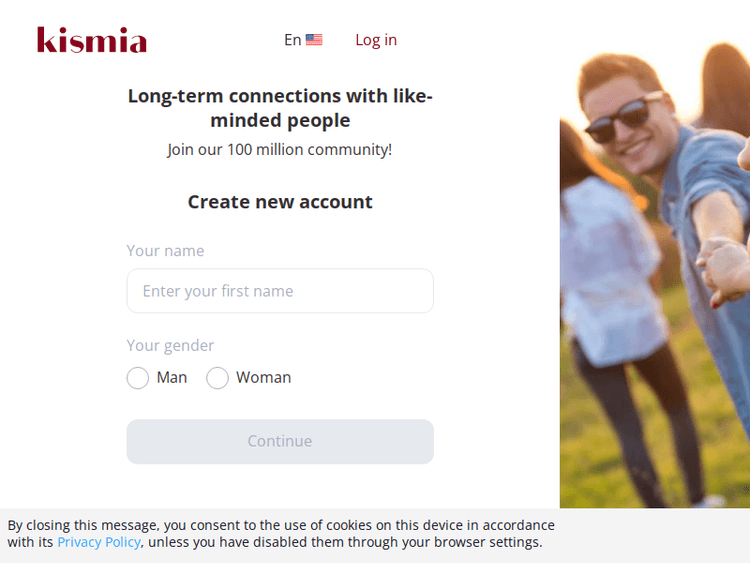
Task: Click the "Woman" option text
Action: (263, 377)
